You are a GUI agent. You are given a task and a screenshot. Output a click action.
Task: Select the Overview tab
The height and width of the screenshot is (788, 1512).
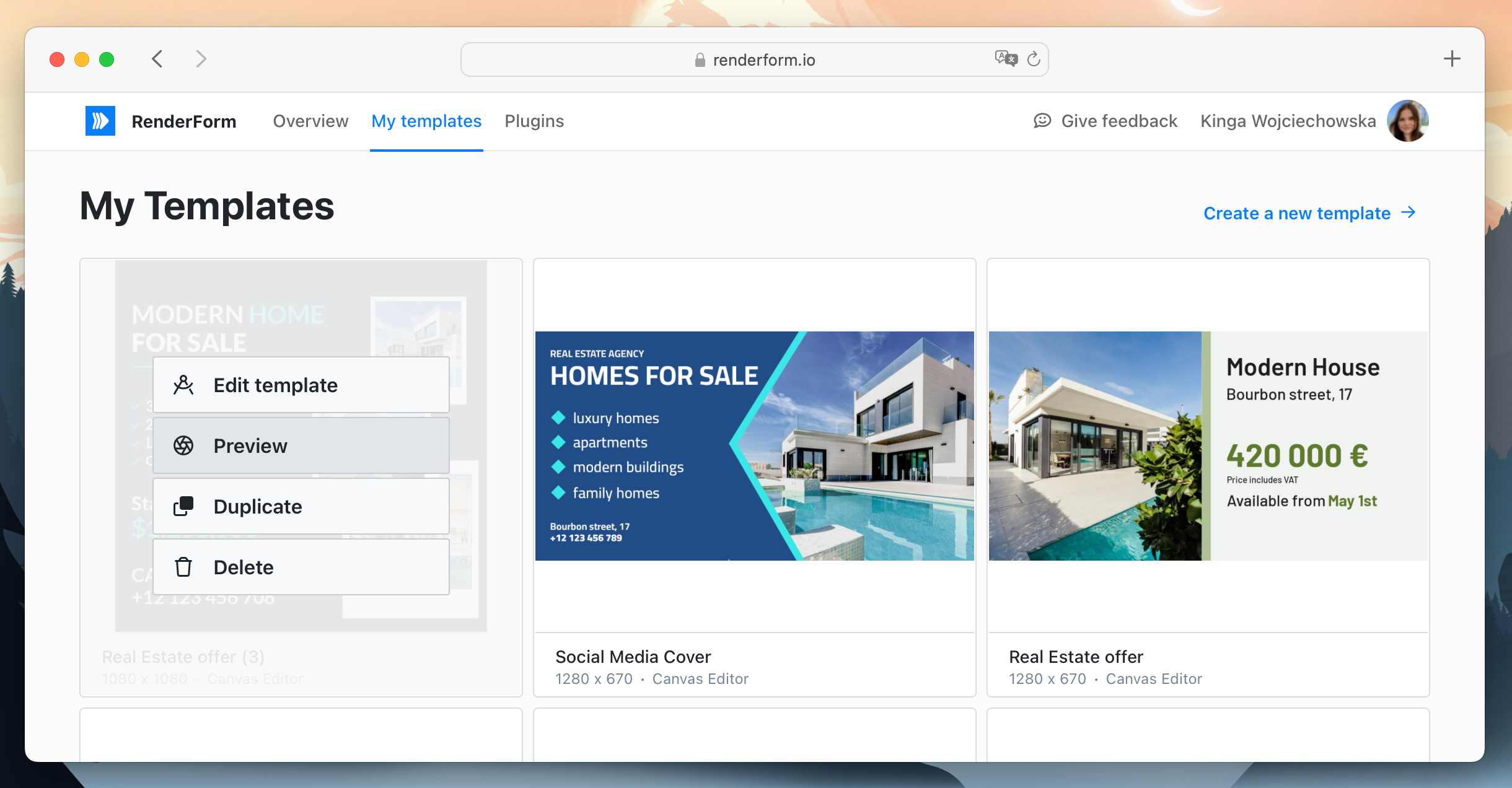310,121
